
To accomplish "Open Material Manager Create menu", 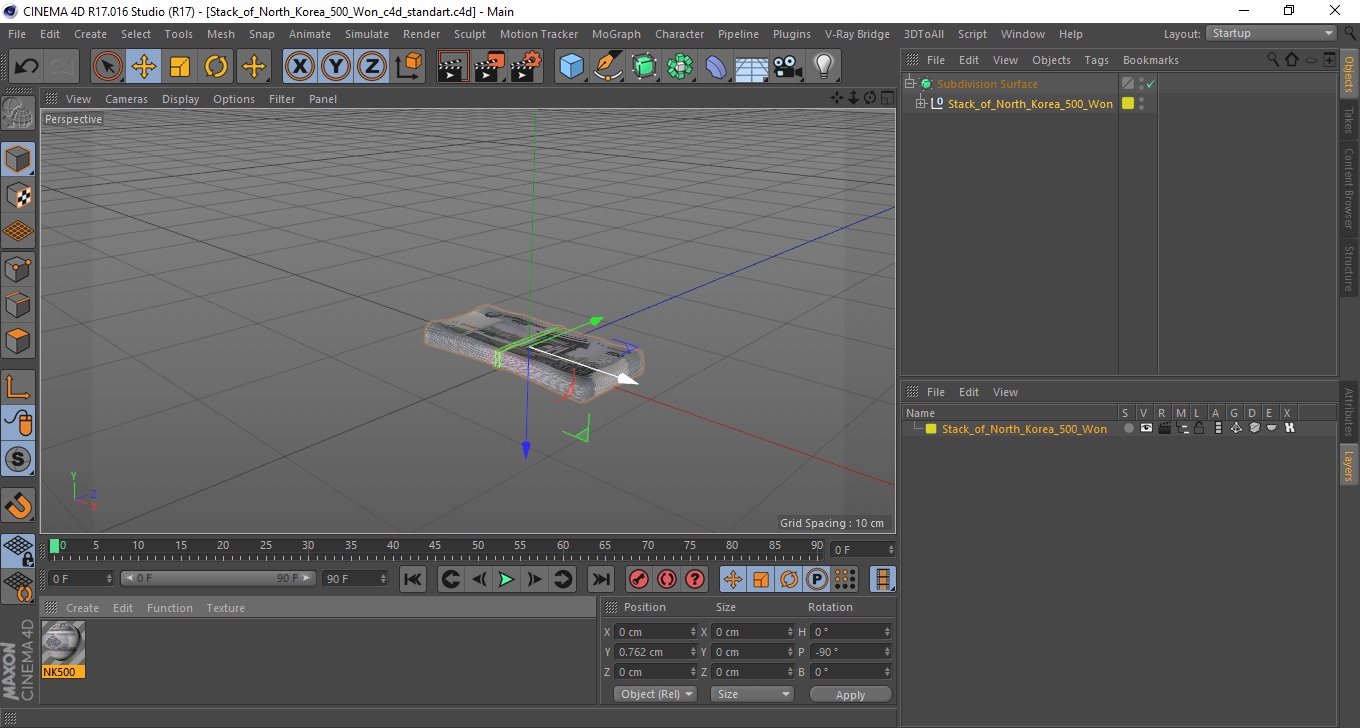I will coord(82,608).
